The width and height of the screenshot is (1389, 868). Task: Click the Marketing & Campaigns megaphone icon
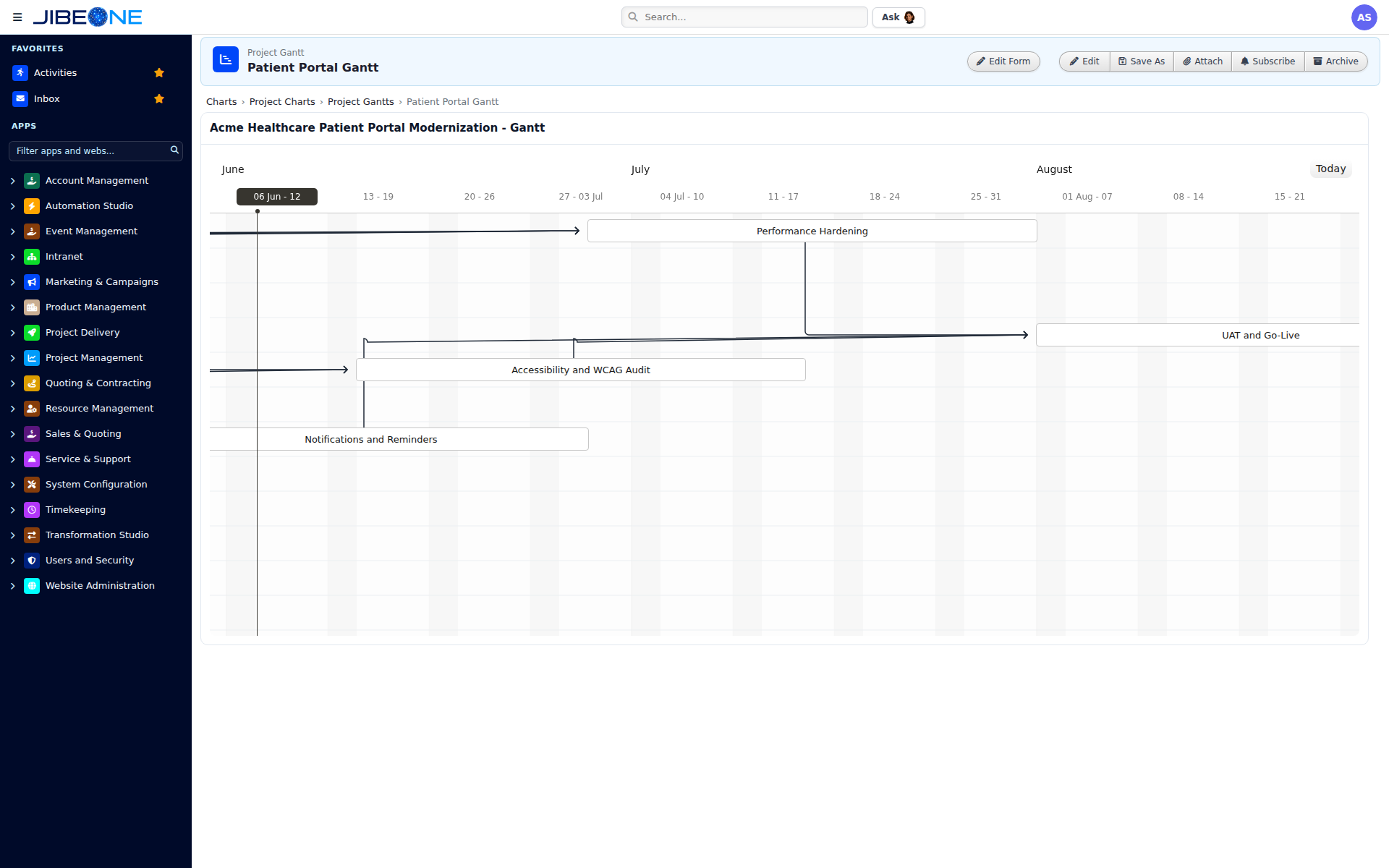tap(32, 282)
